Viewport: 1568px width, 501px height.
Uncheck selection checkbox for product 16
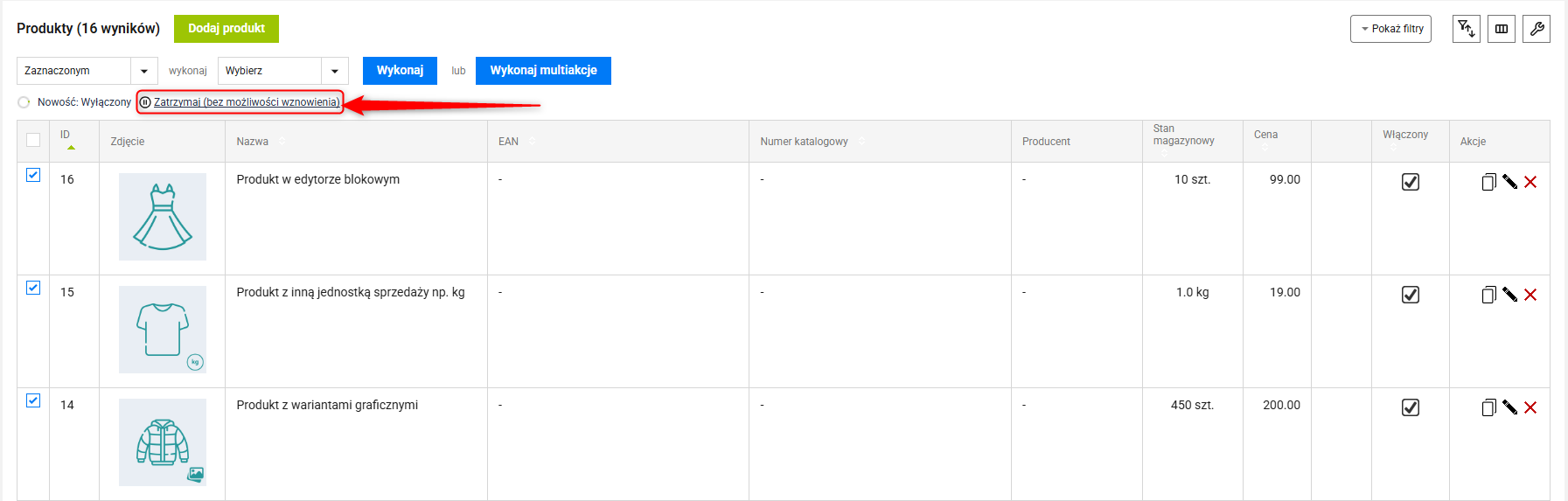[33, 175]
